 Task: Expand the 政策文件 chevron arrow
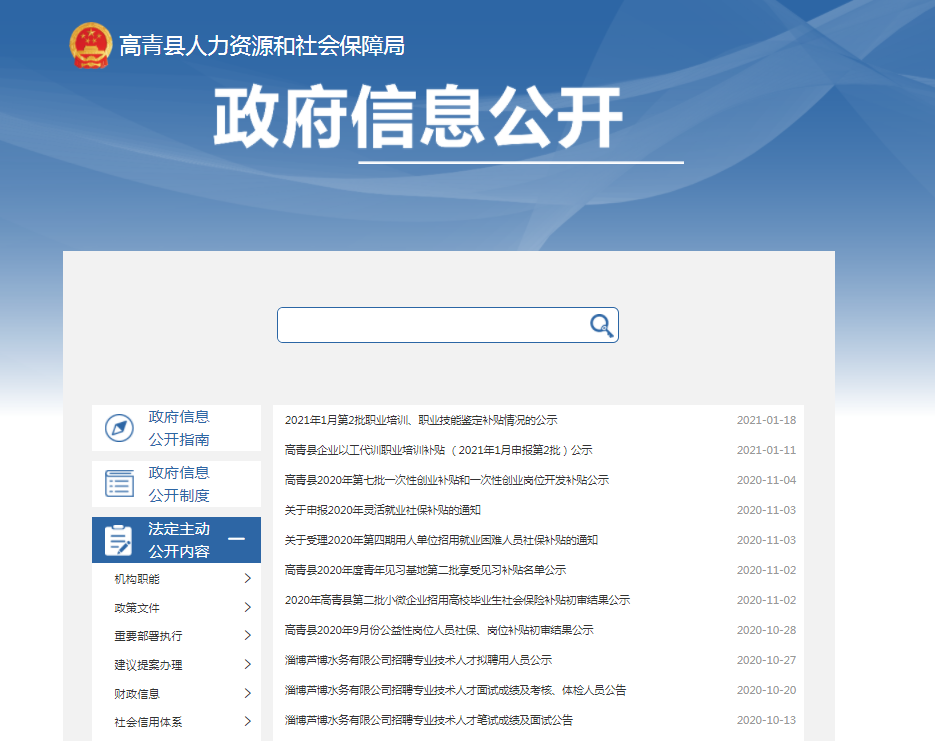(x=247, y=608)
